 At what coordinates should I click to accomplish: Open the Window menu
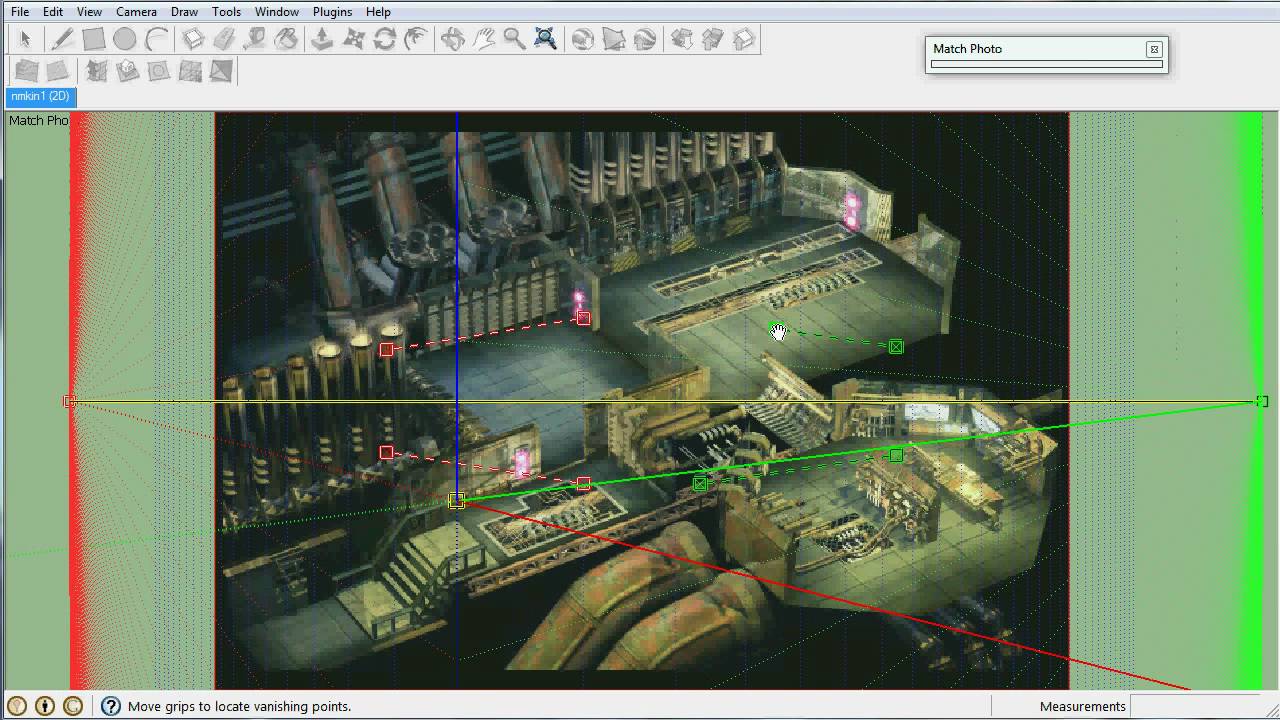[276, 11]
